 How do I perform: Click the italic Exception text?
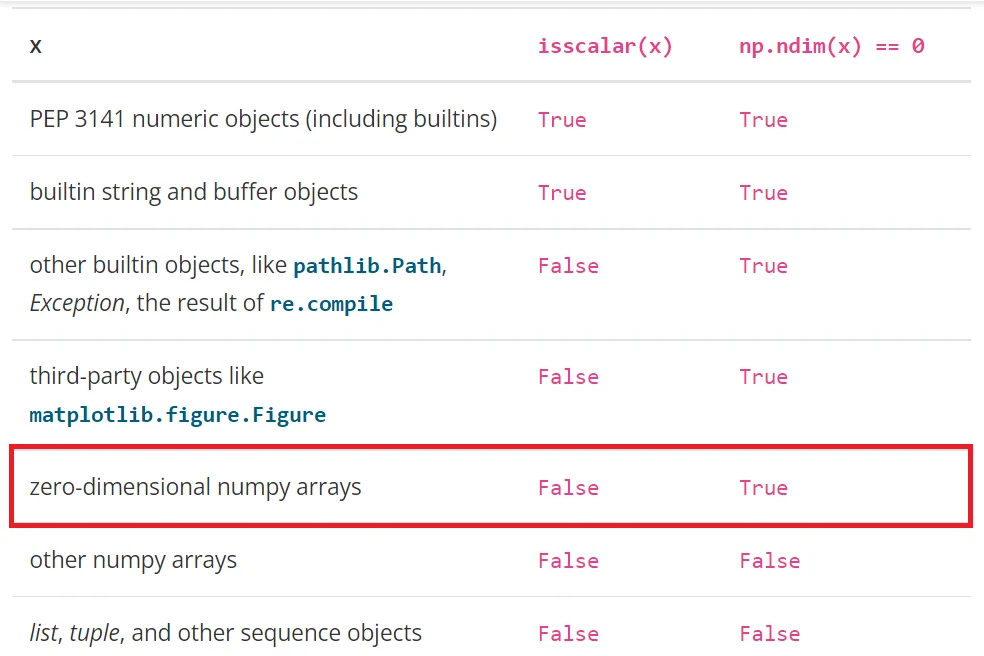(77, 303)
